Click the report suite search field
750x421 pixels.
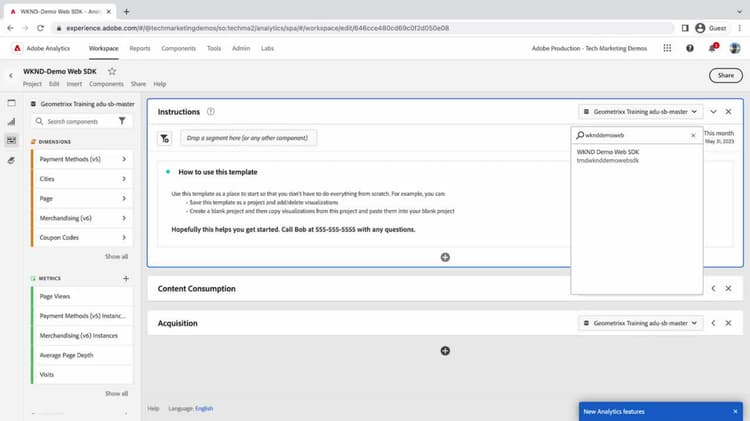tap(637, 135)
